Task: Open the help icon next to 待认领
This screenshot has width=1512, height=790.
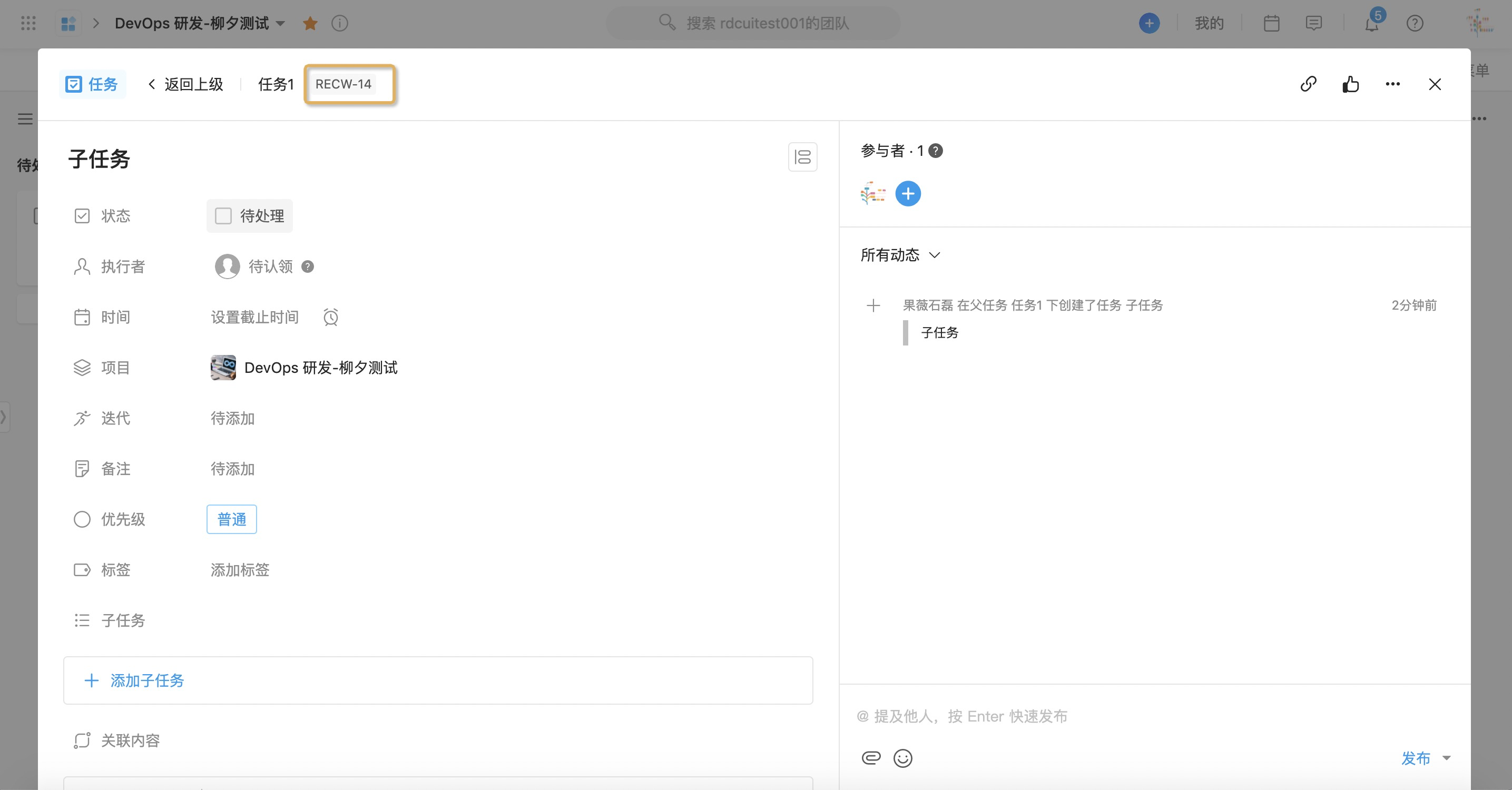Action: coord(308,266)
